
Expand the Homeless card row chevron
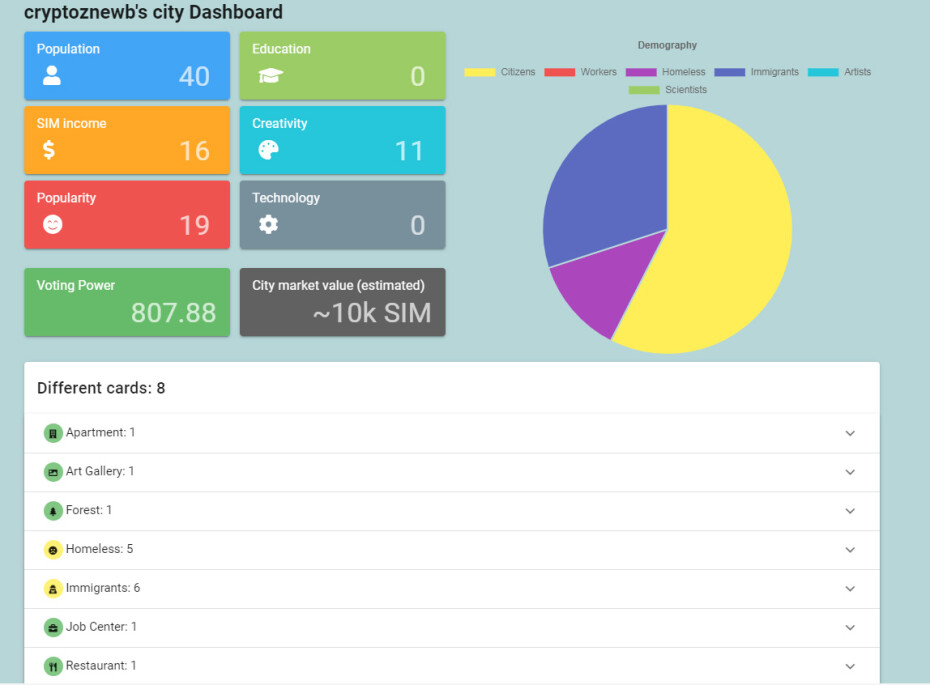point(850,550)
